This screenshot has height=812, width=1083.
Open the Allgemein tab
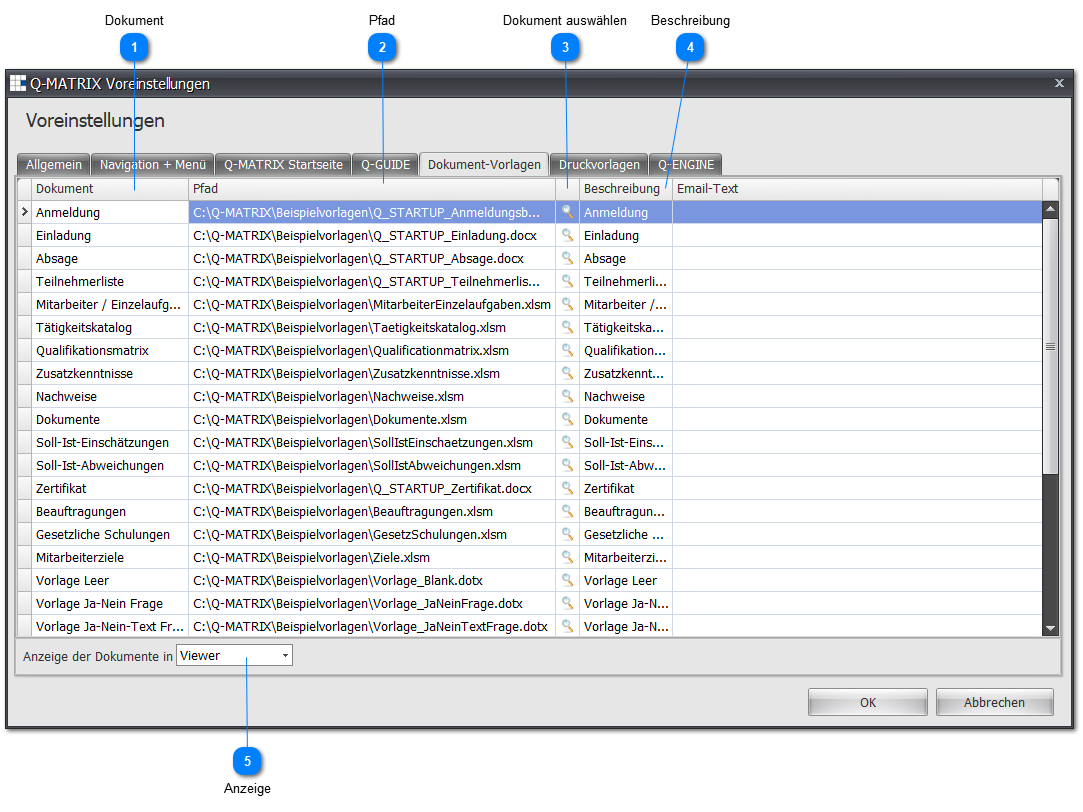click(x=54, y=164)
